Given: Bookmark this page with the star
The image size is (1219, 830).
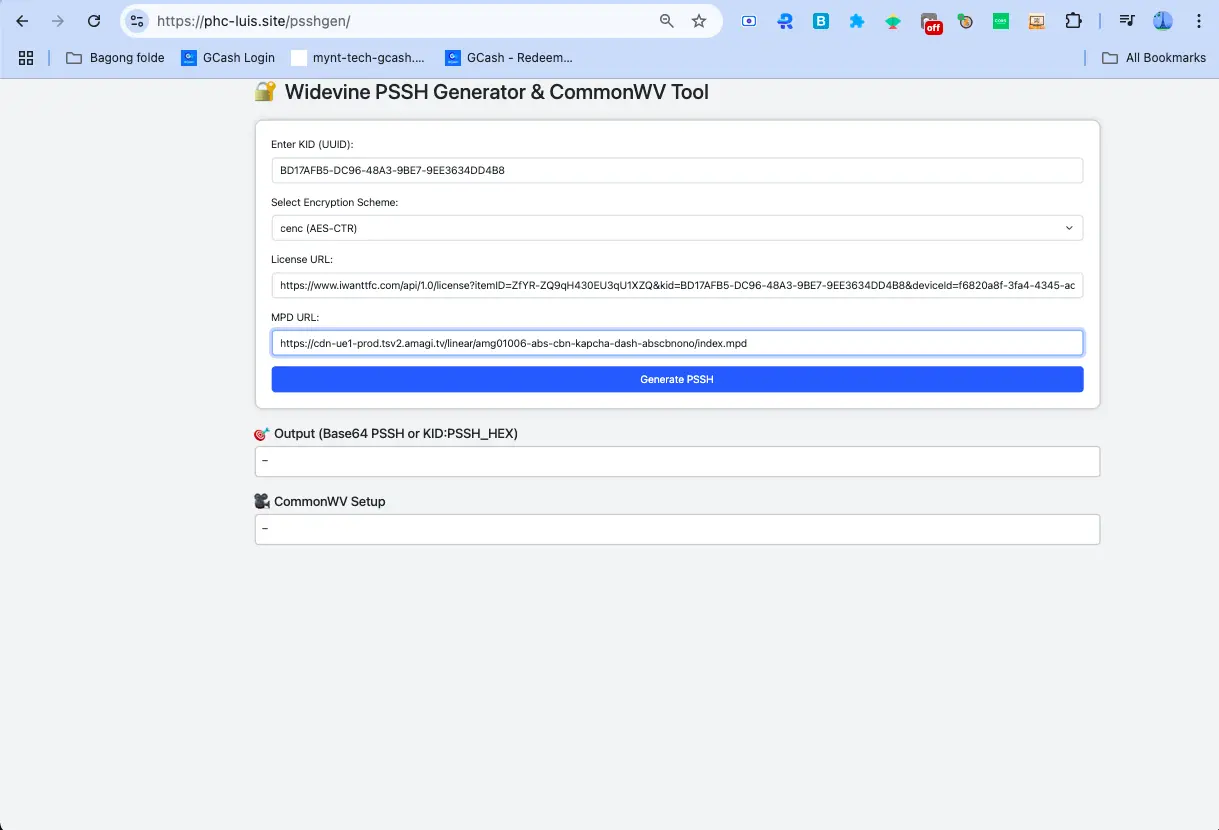Looking at the screenshot, I should coord(699,21).
